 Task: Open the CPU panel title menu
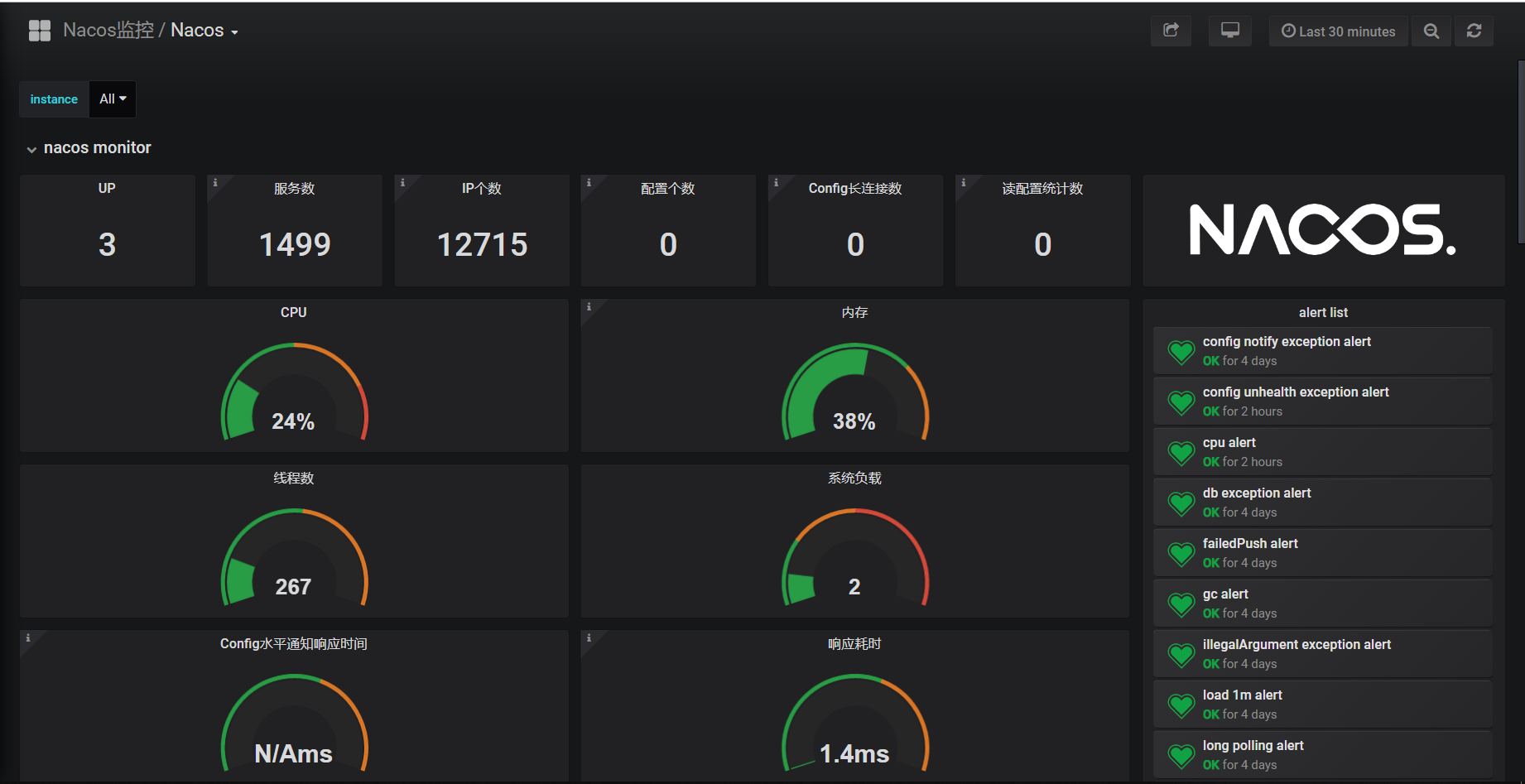294,312
